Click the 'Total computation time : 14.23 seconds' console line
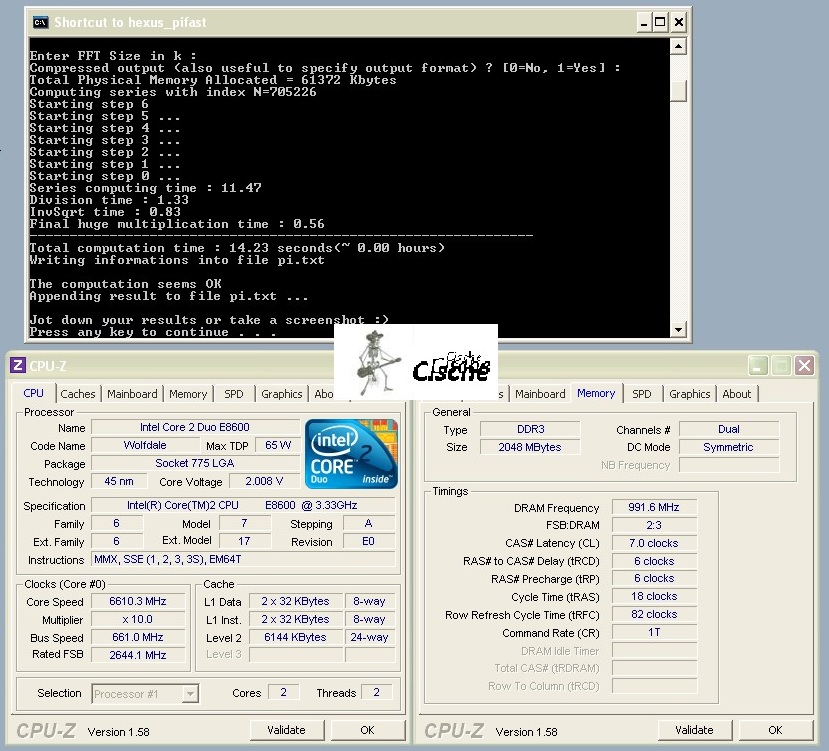The image size is (829, 751). click(237, 248)
